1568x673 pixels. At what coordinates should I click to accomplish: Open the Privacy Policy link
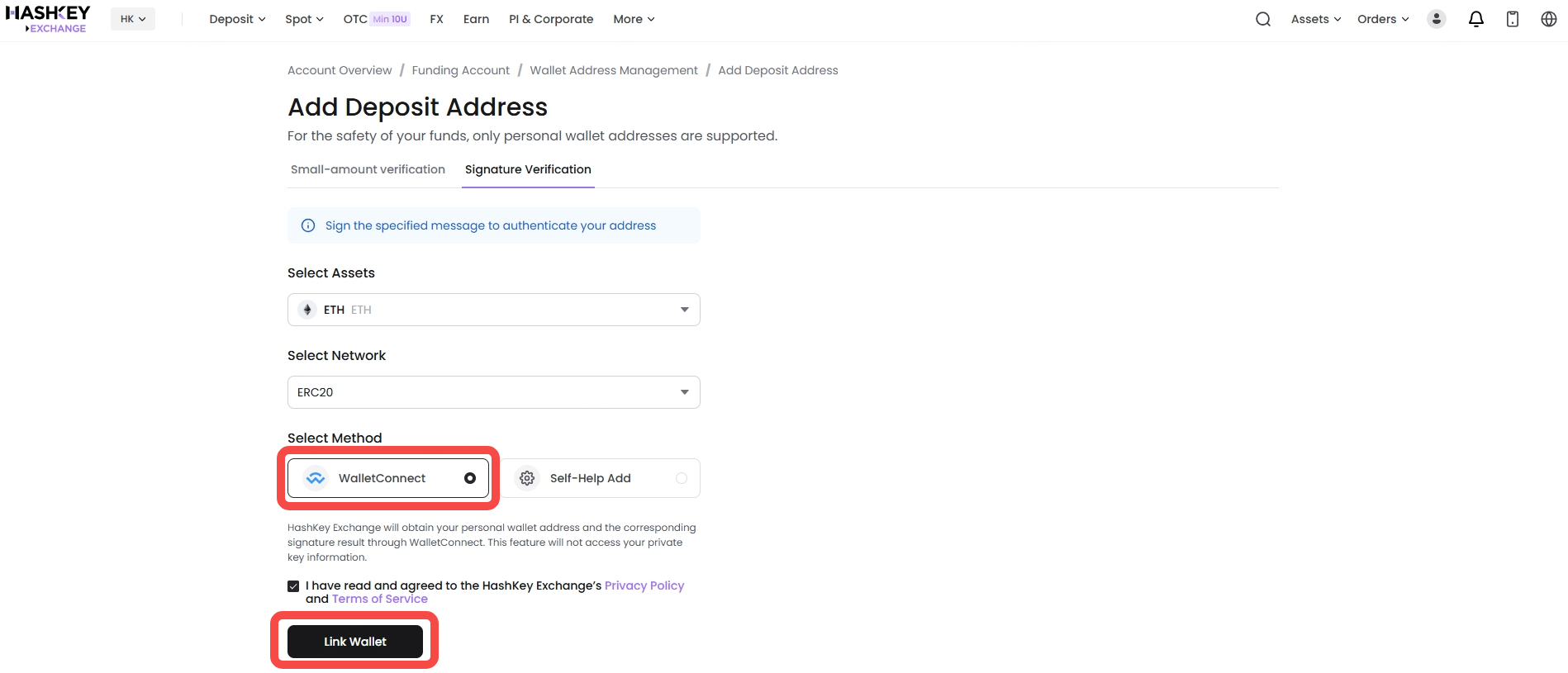644,585
